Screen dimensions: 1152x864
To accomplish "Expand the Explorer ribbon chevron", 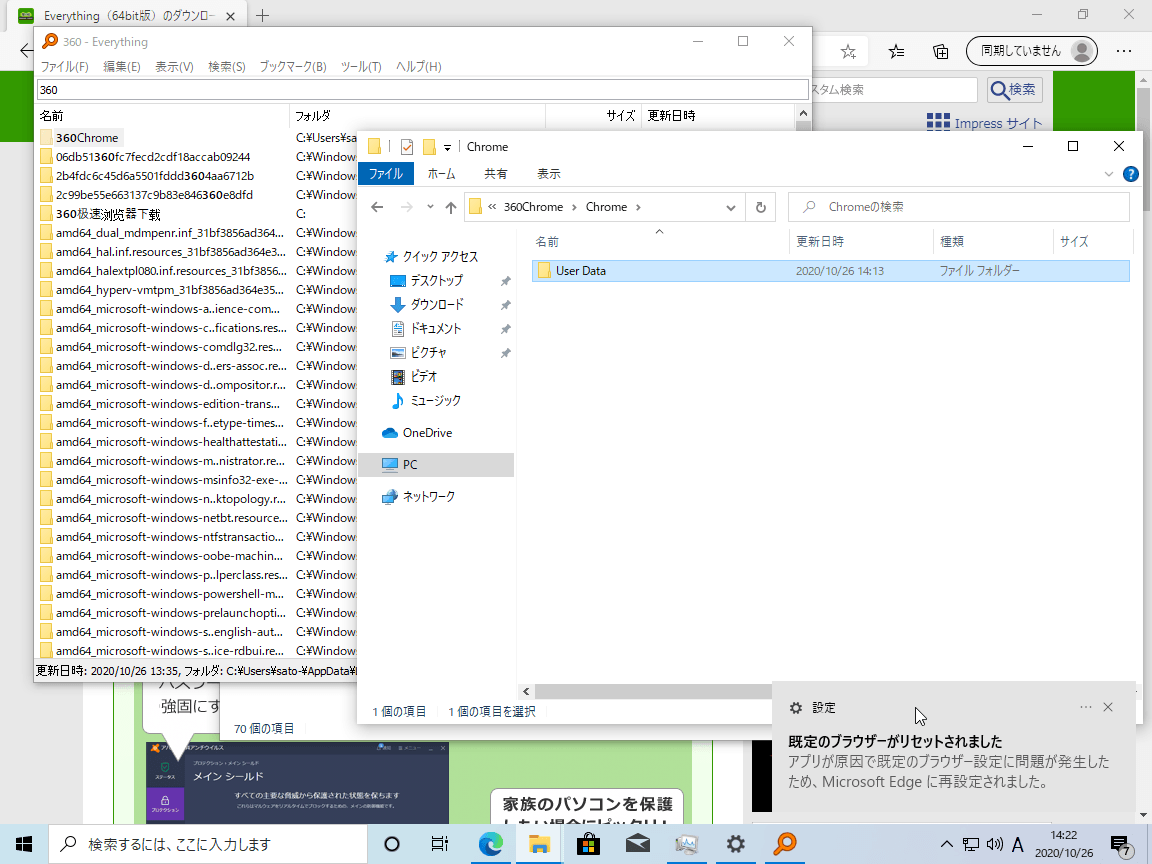I will pyautogui.click(x=1109, y=173).
